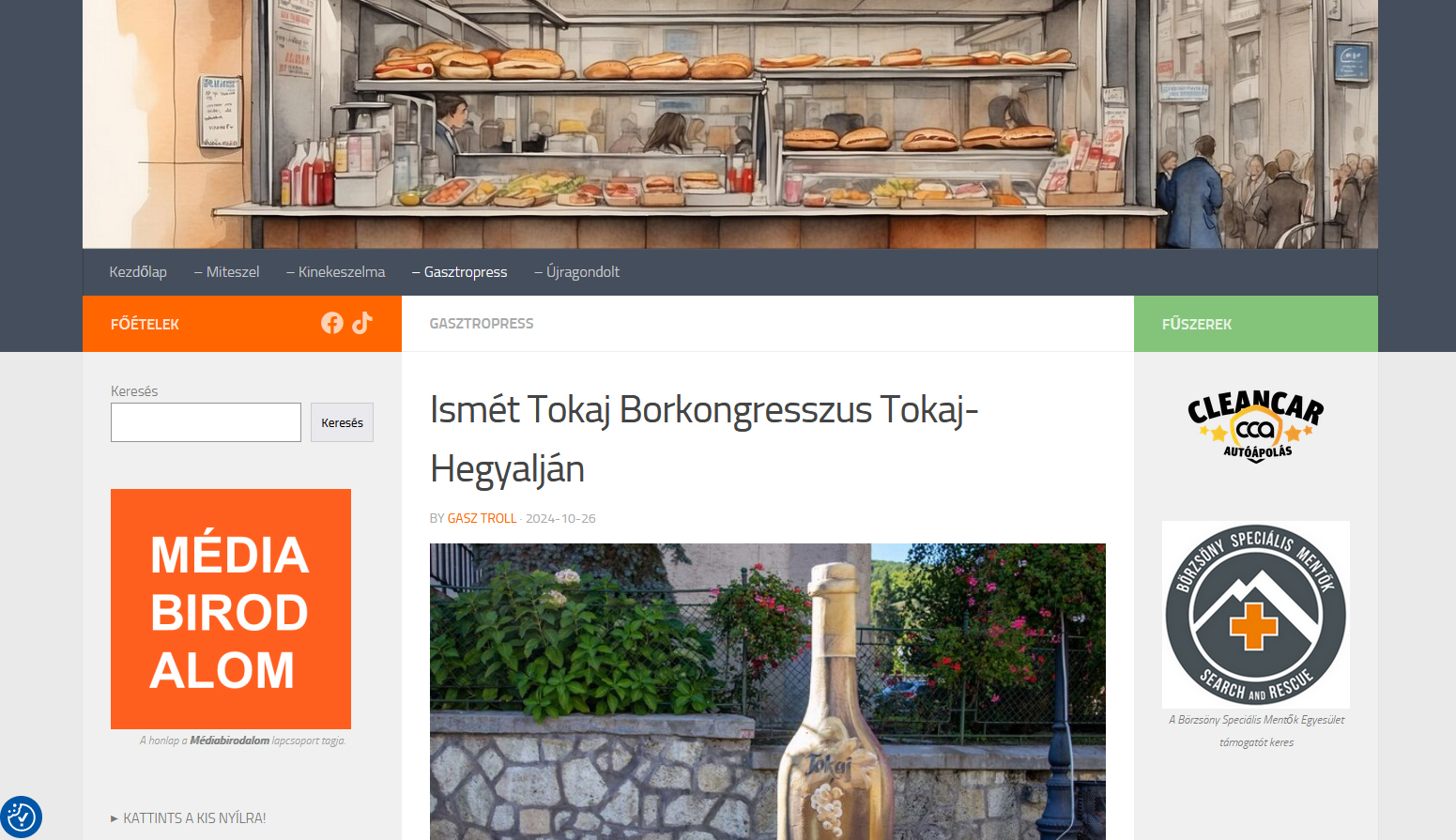Open the cookie consent badge icon
Viewport: 1456px width, 840px height.
click(22, 817)
